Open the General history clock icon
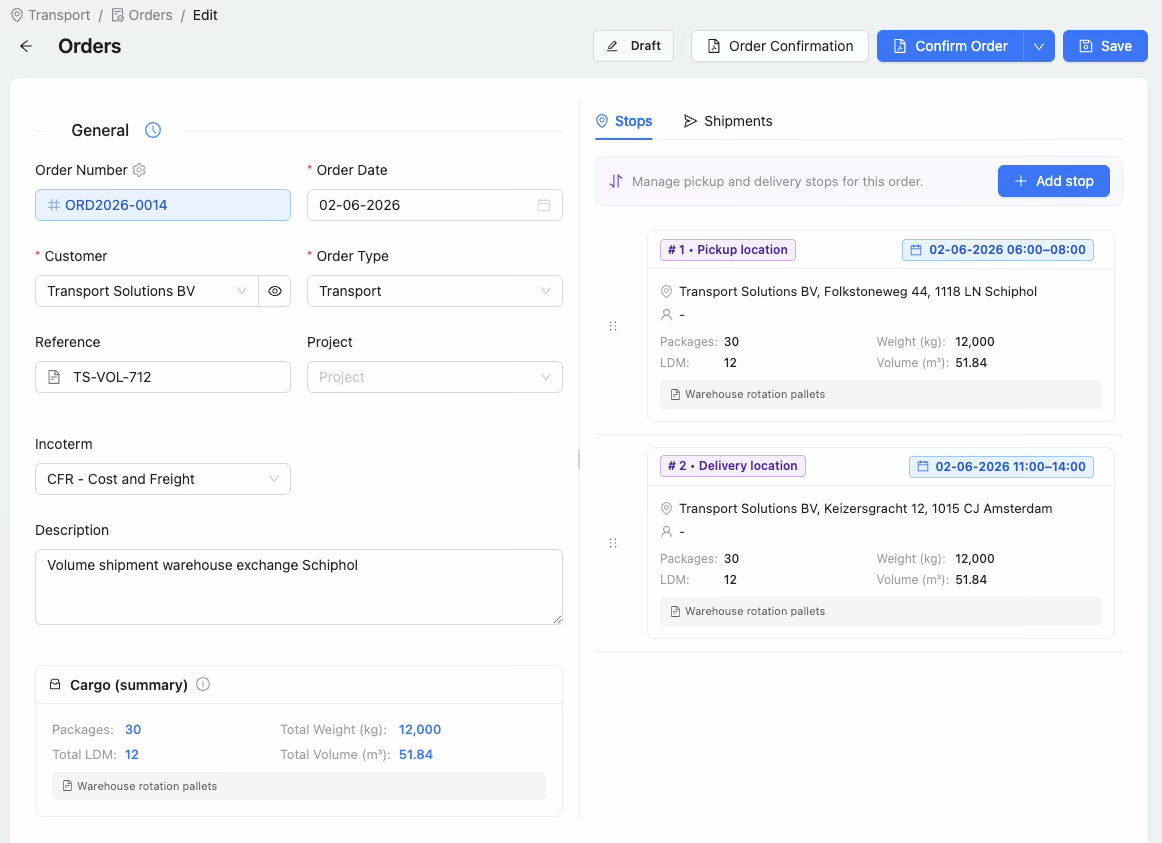1162x843 pixels. (x=153, y=130)
